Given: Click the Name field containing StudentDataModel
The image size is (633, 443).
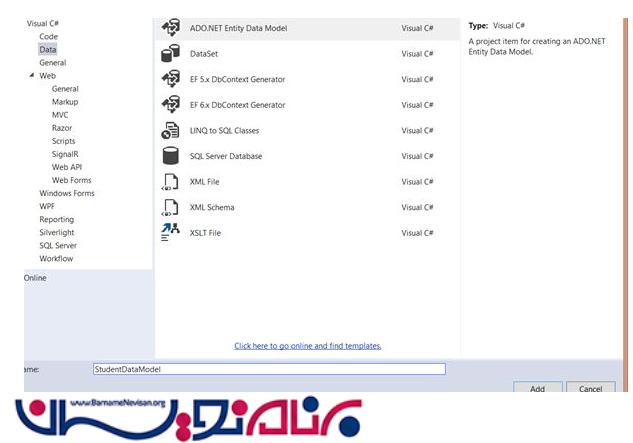Looking at the screenshot, I should tap(269, 369).
